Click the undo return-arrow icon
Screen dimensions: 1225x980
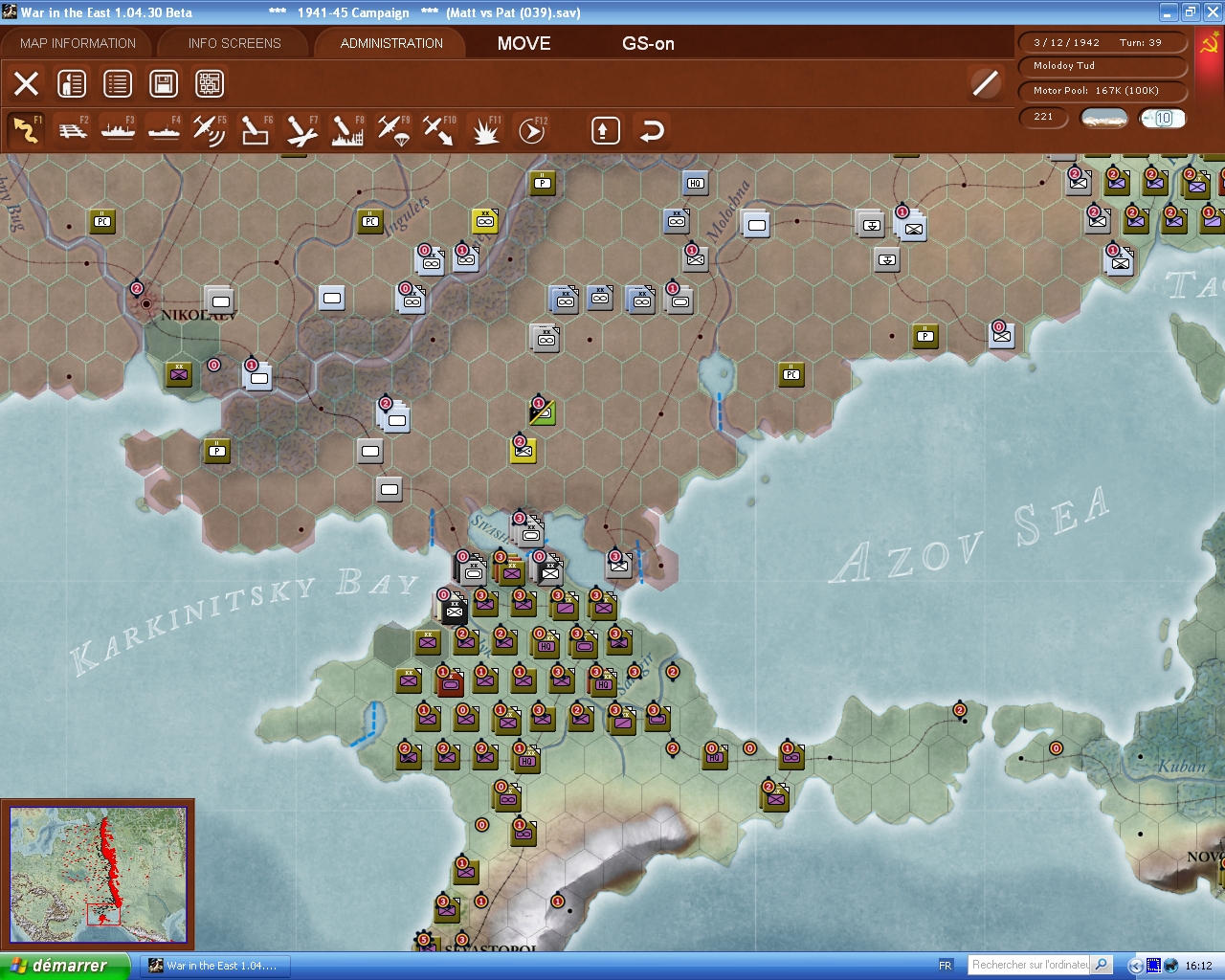(x=652, y=130)
